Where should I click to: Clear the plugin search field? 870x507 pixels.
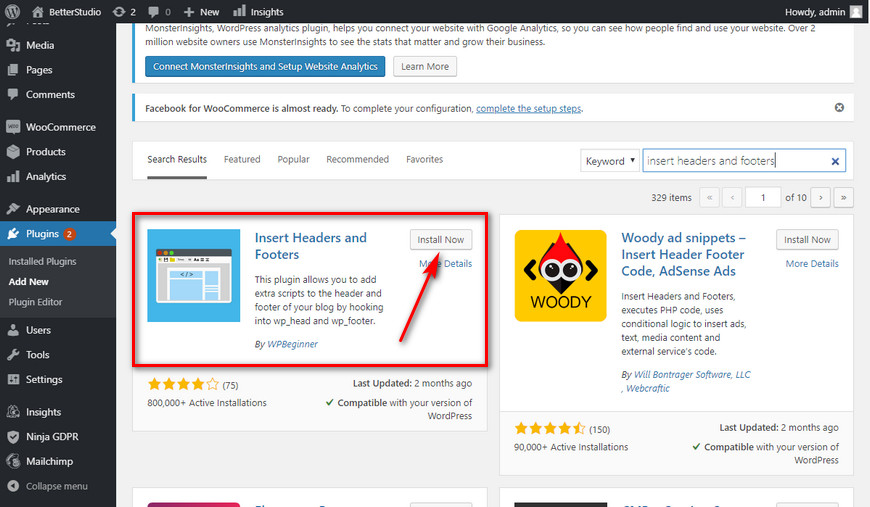(834, 161)
